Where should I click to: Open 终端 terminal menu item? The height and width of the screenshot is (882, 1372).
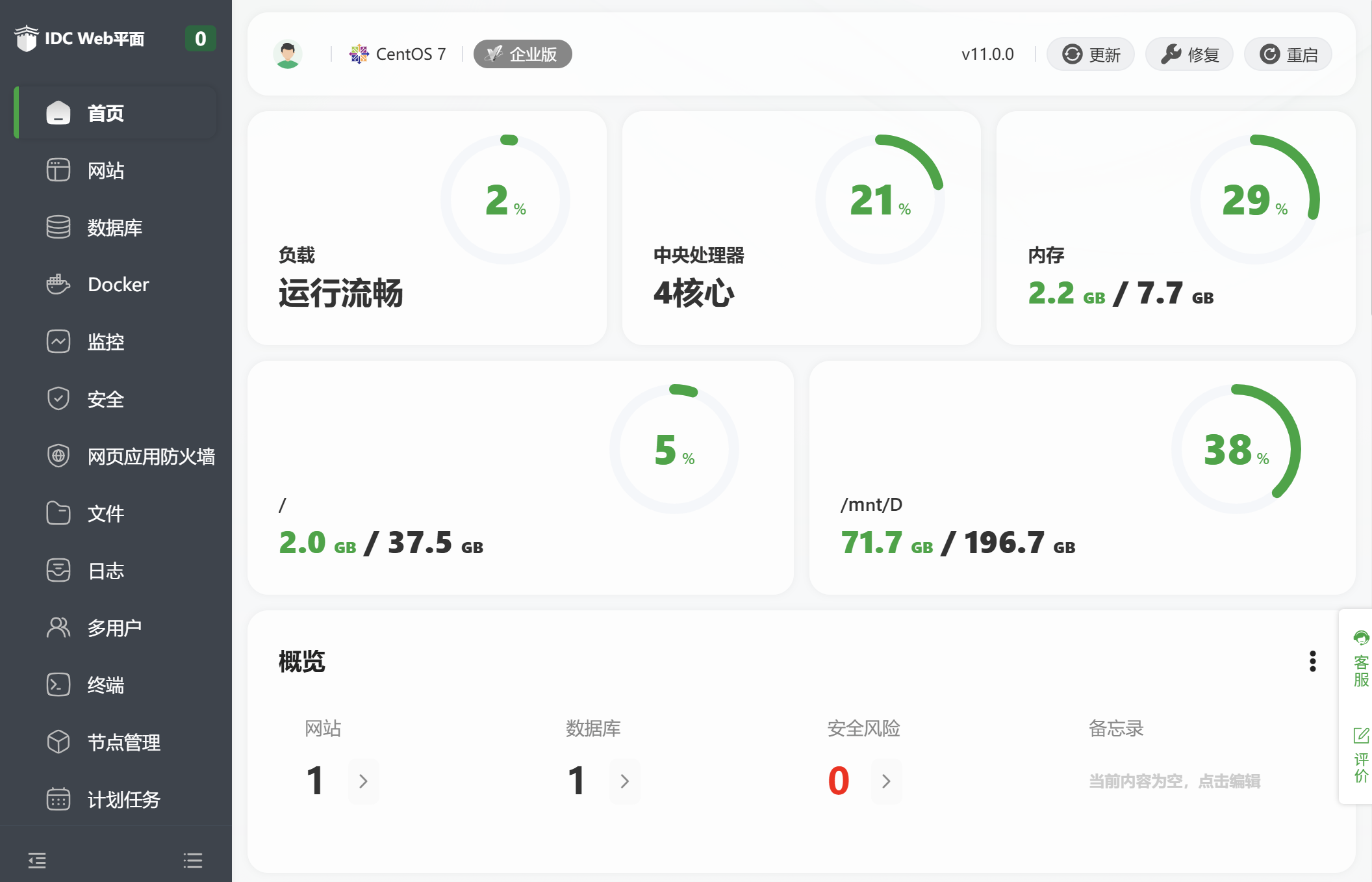tap(116, 685)
